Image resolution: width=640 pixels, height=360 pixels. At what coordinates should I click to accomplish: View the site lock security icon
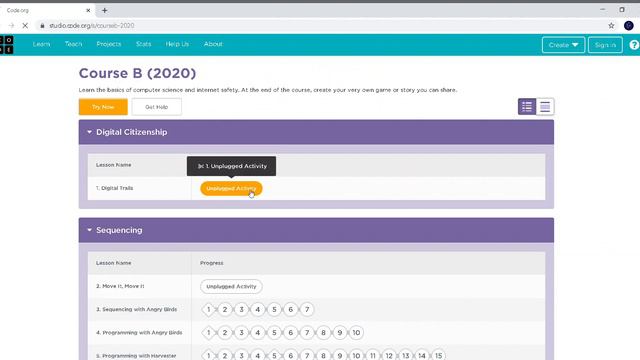[42, 26]
